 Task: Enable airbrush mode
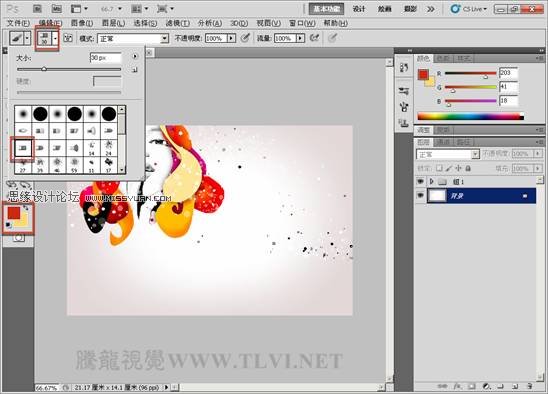click(x=315, y=38)
